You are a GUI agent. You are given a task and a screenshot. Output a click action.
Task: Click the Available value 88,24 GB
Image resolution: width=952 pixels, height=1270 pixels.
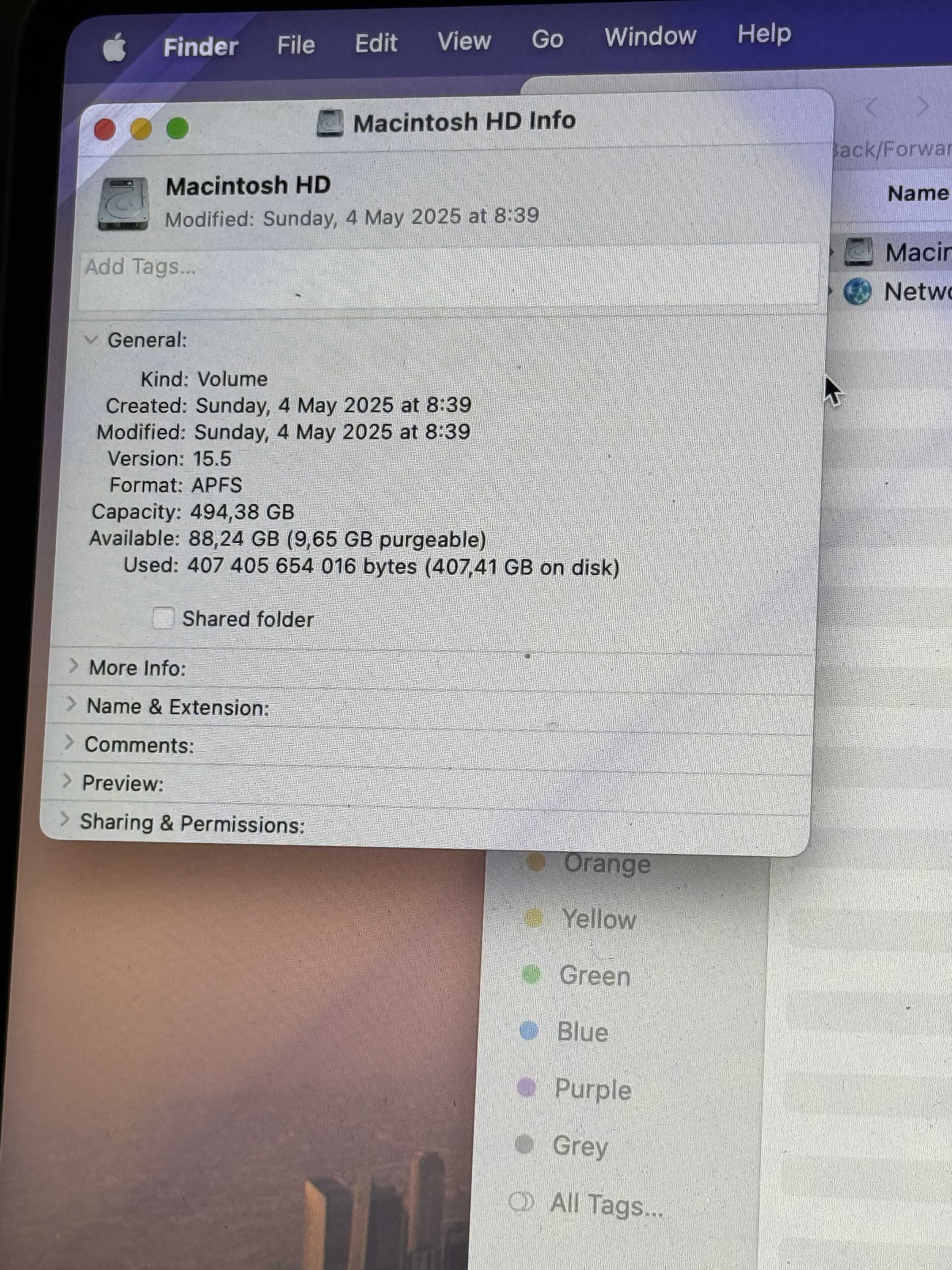[234, 539]
